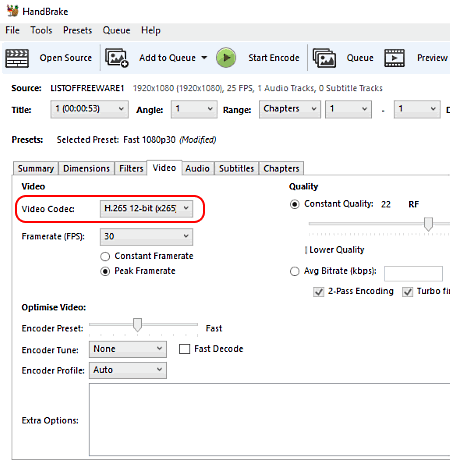Click the Start Encode label
This screenshot has width=450, height=461.
274,58
